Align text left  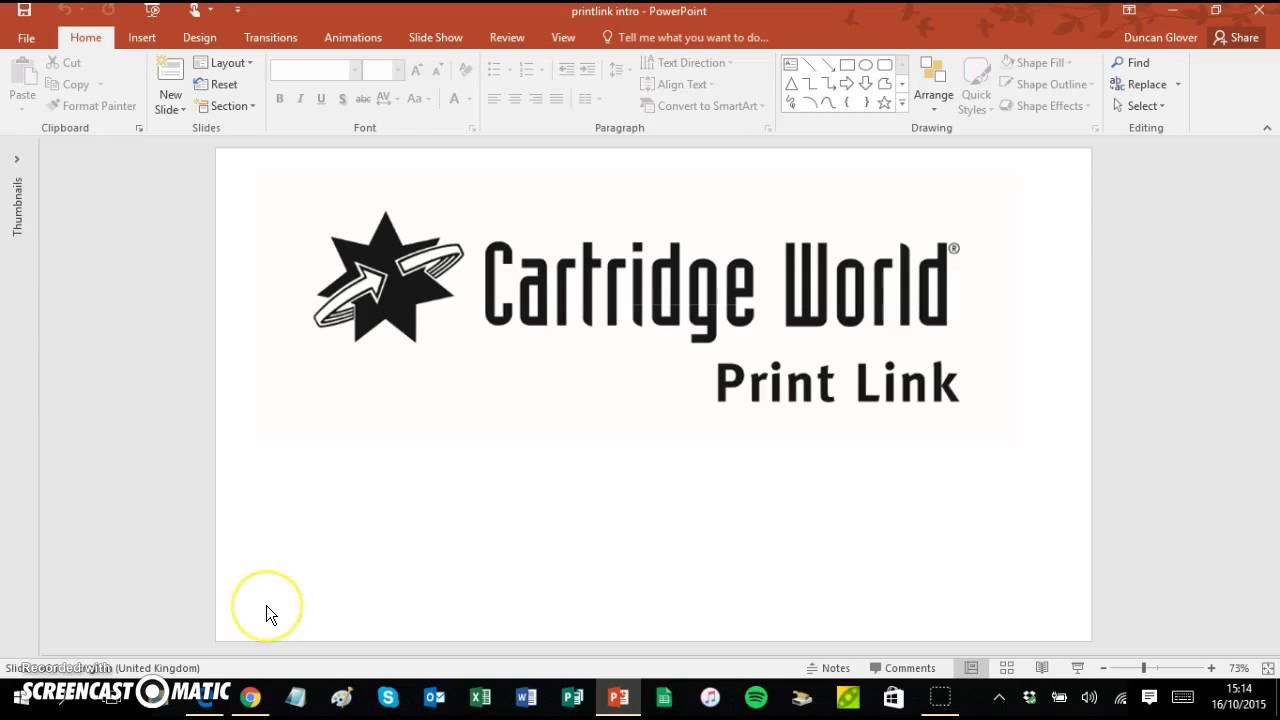pyautogui.click(x=494, y=99)
